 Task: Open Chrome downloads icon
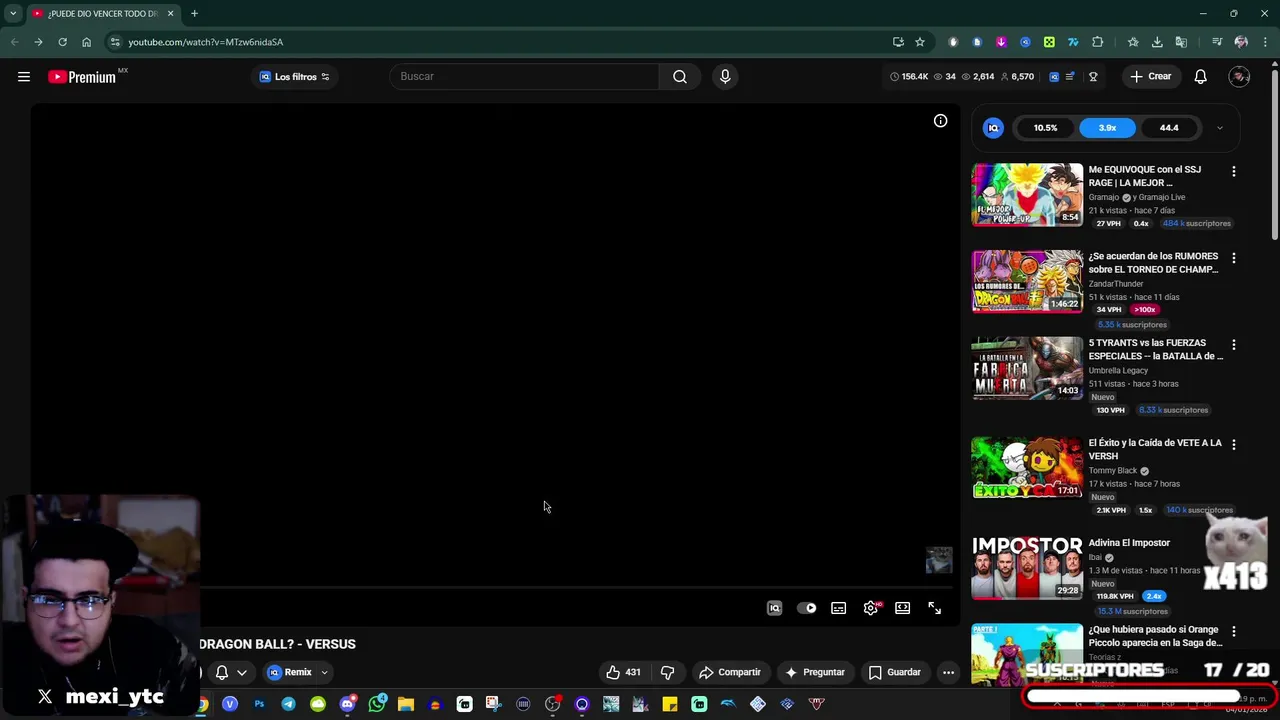point(1157,42)
